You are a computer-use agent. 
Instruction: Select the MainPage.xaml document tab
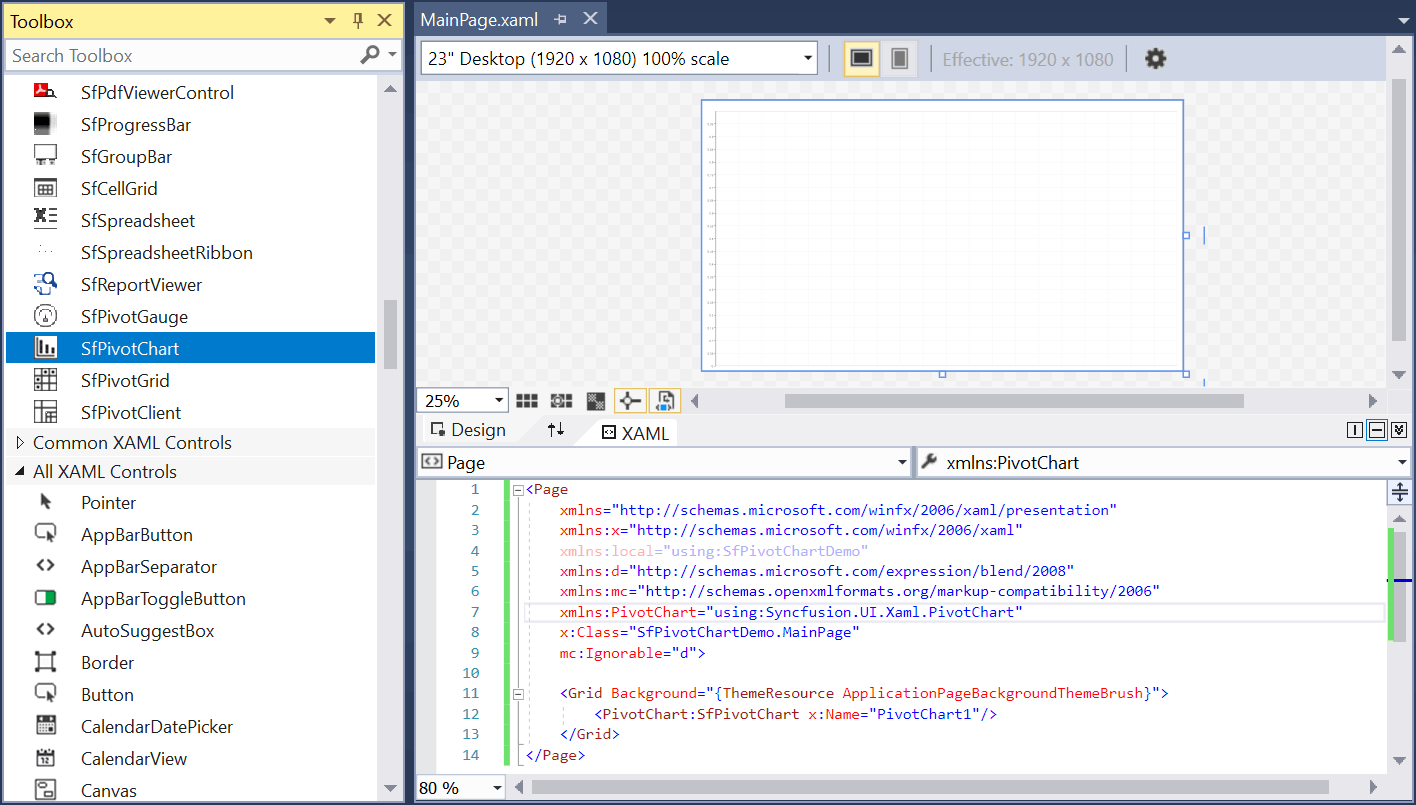[479, 20]
